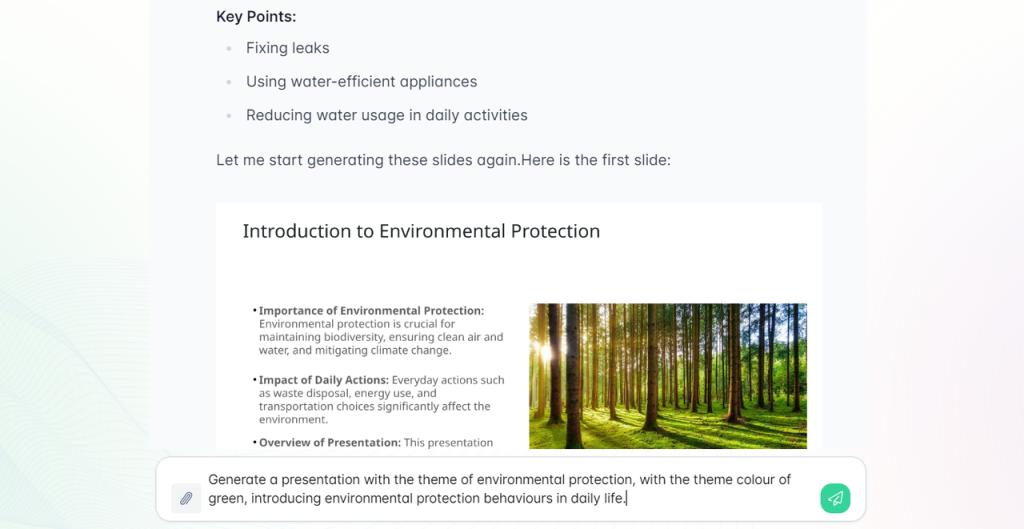The width and height of the screenshot is (1024, 529).
Task: Click the 'Let me start generating these slides' sentence
Action: click(x=367, y=160)
